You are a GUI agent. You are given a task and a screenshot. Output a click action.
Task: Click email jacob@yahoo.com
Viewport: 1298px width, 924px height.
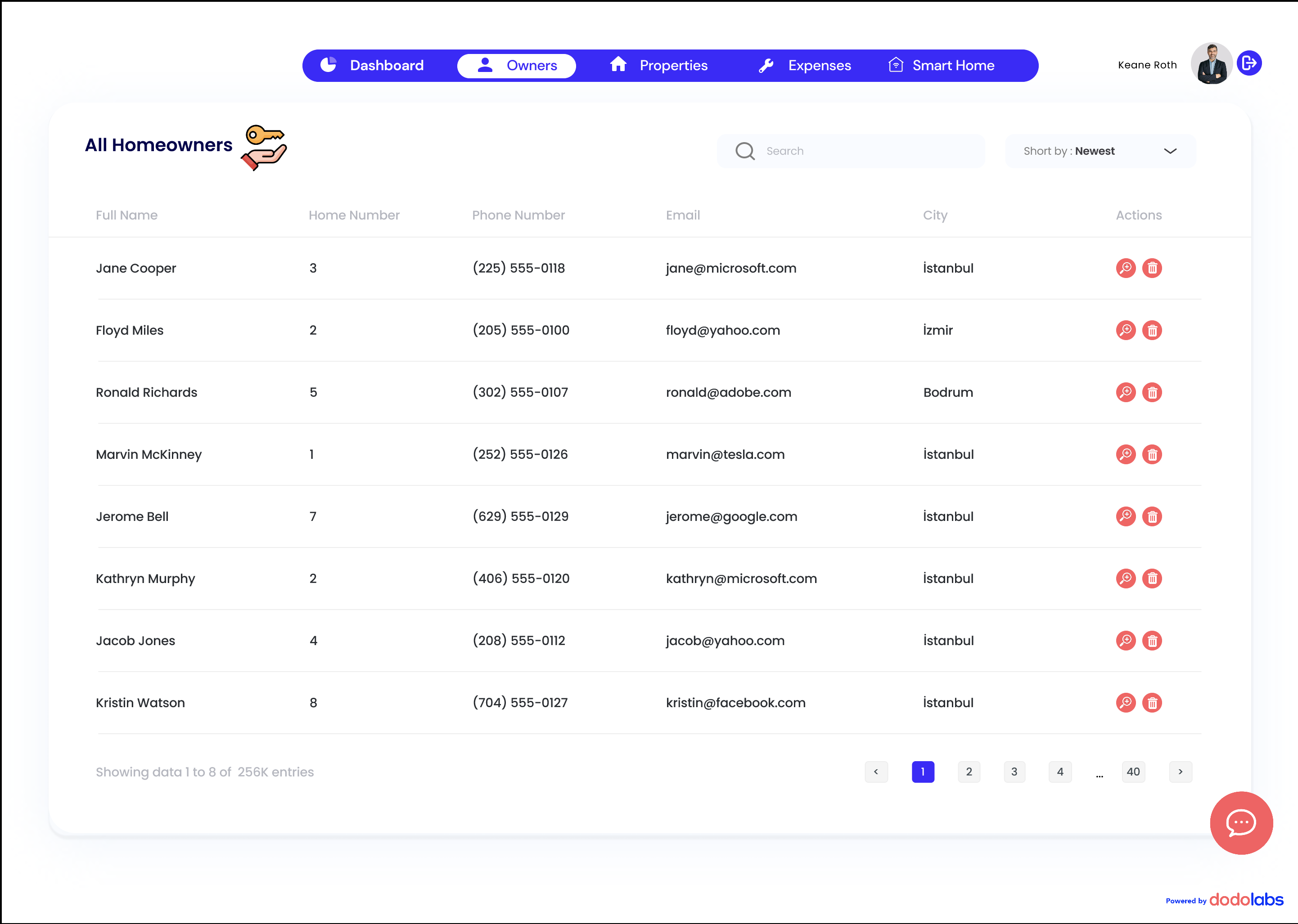coord(725,640)
